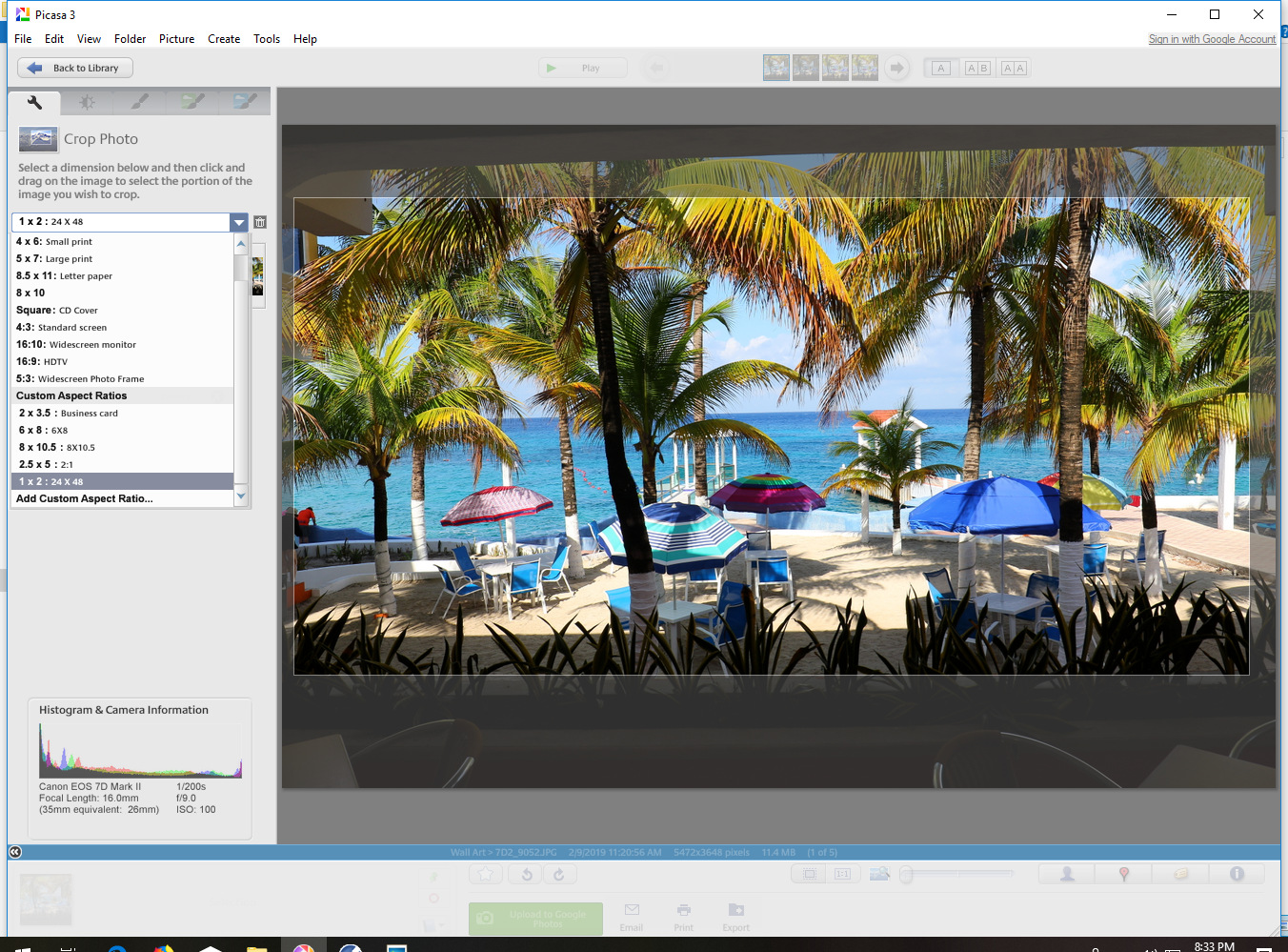Switch to single photo view A
This screenshot has height=952, width=1288.
(941, 69)
